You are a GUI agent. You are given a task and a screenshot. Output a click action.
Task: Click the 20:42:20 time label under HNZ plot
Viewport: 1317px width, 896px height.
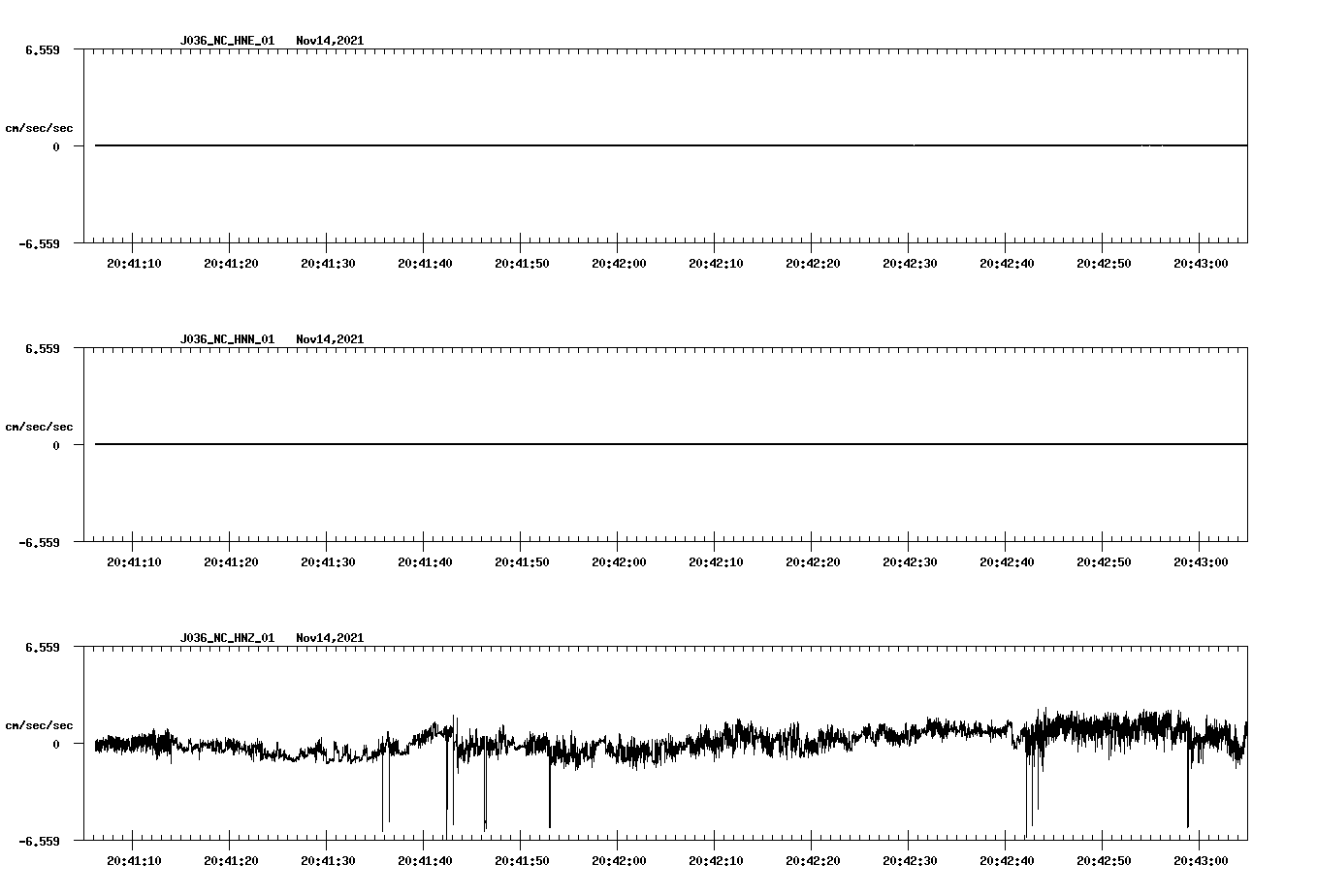(x=813, y=861)
